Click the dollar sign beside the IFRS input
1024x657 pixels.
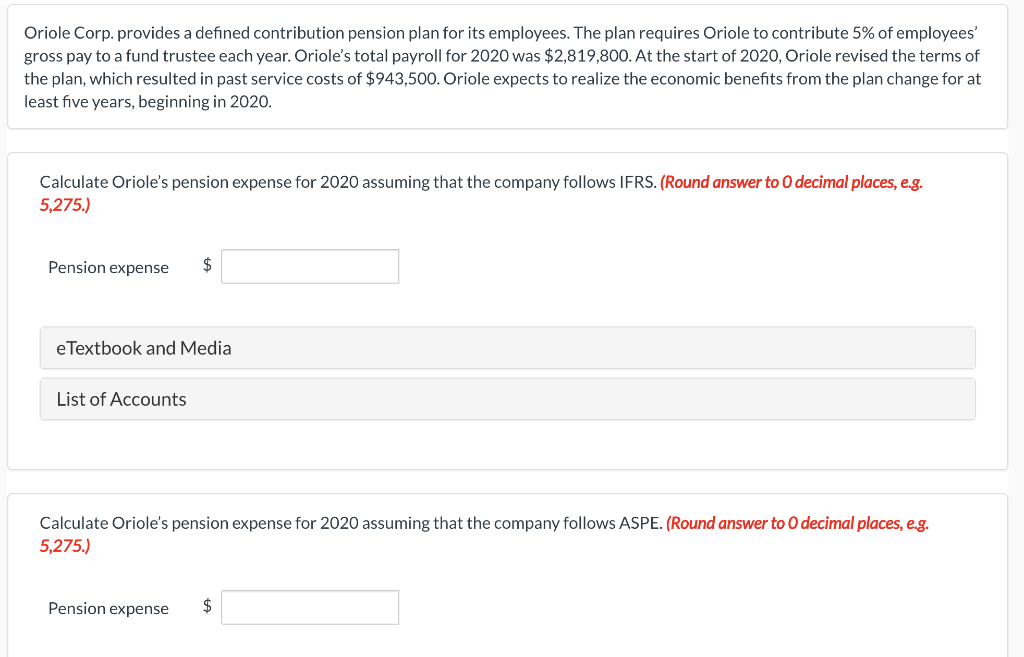(x=206, y=266)
